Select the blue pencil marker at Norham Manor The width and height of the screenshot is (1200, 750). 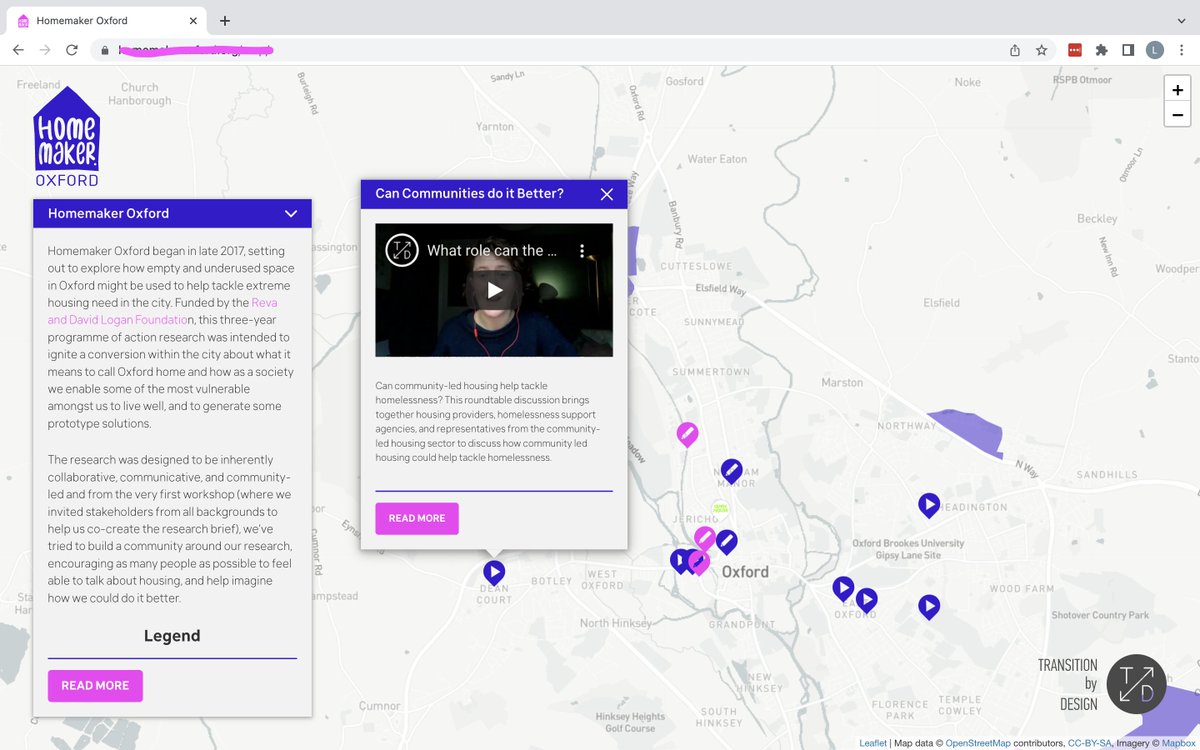click(x=732, y=470)
